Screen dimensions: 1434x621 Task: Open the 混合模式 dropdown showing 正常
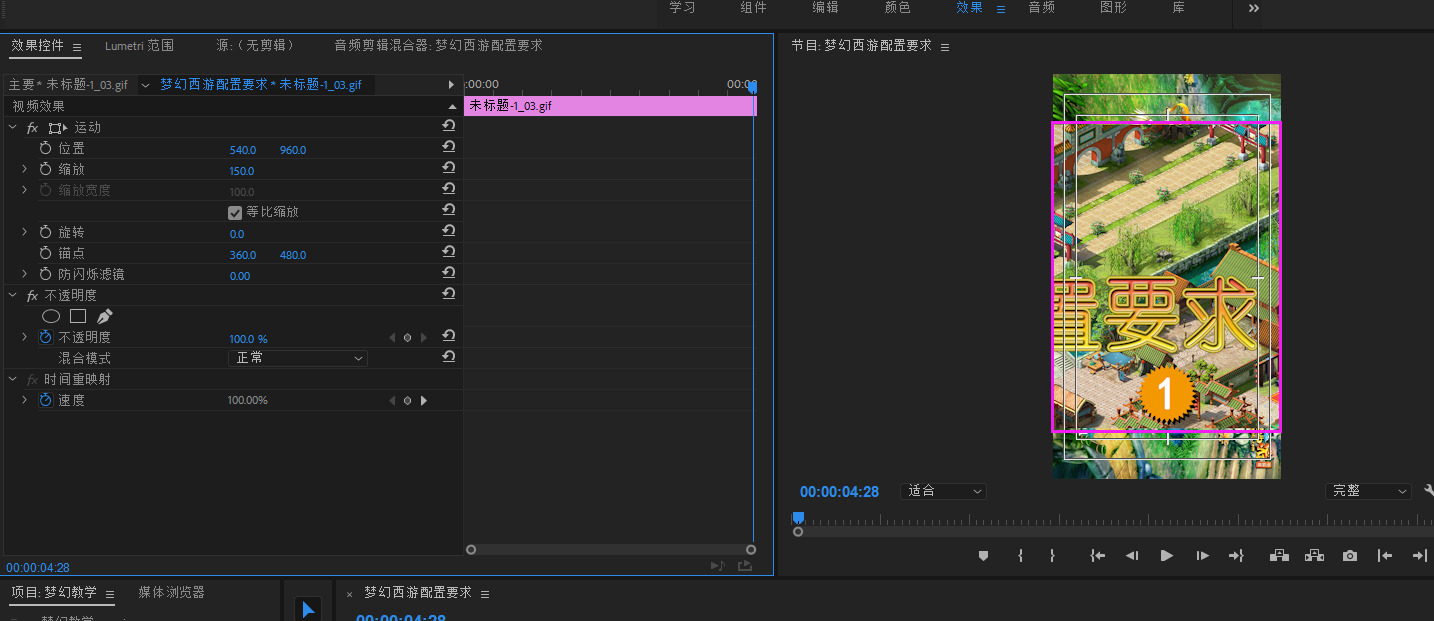pos(297,357)
